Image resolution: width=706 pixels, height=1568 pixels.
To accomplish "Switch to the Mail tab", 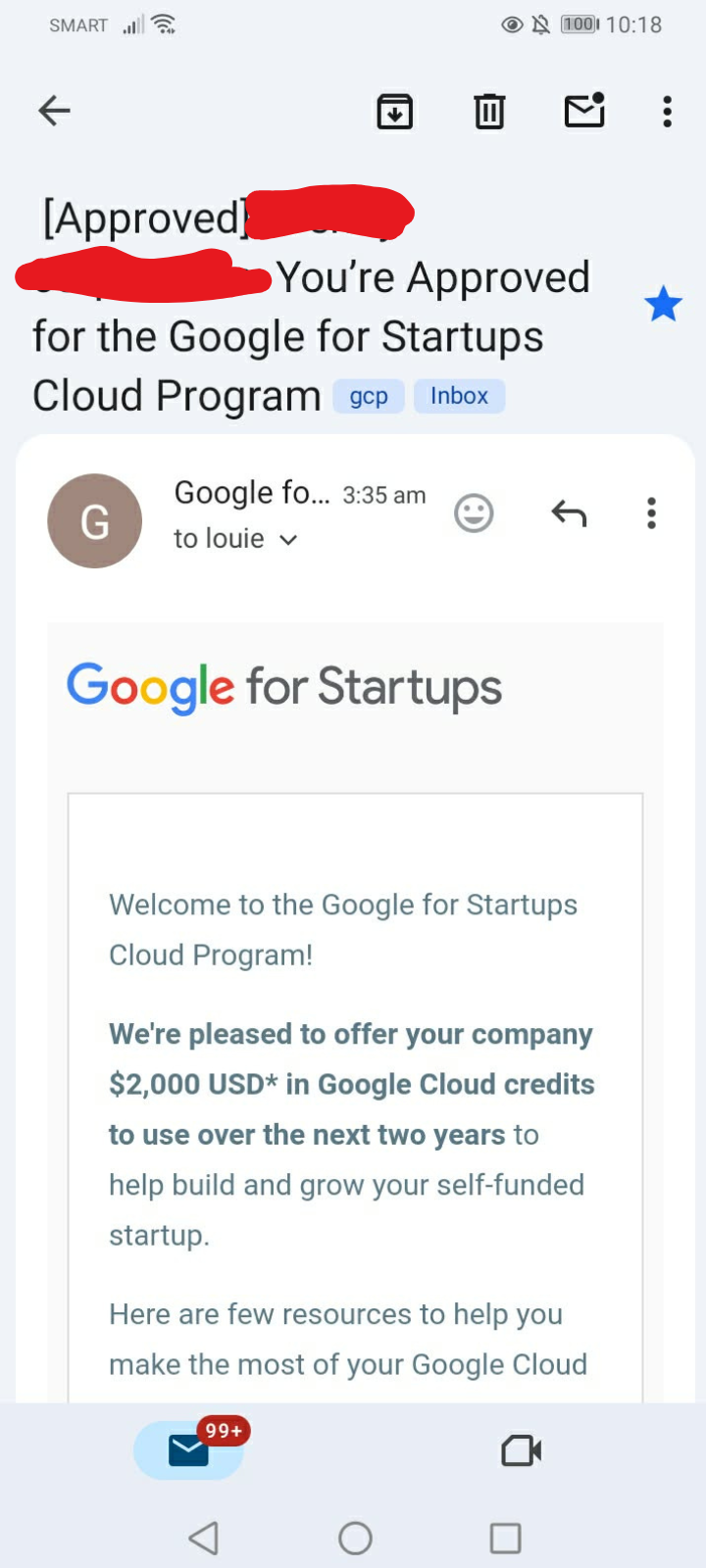I will [189, 1449].
